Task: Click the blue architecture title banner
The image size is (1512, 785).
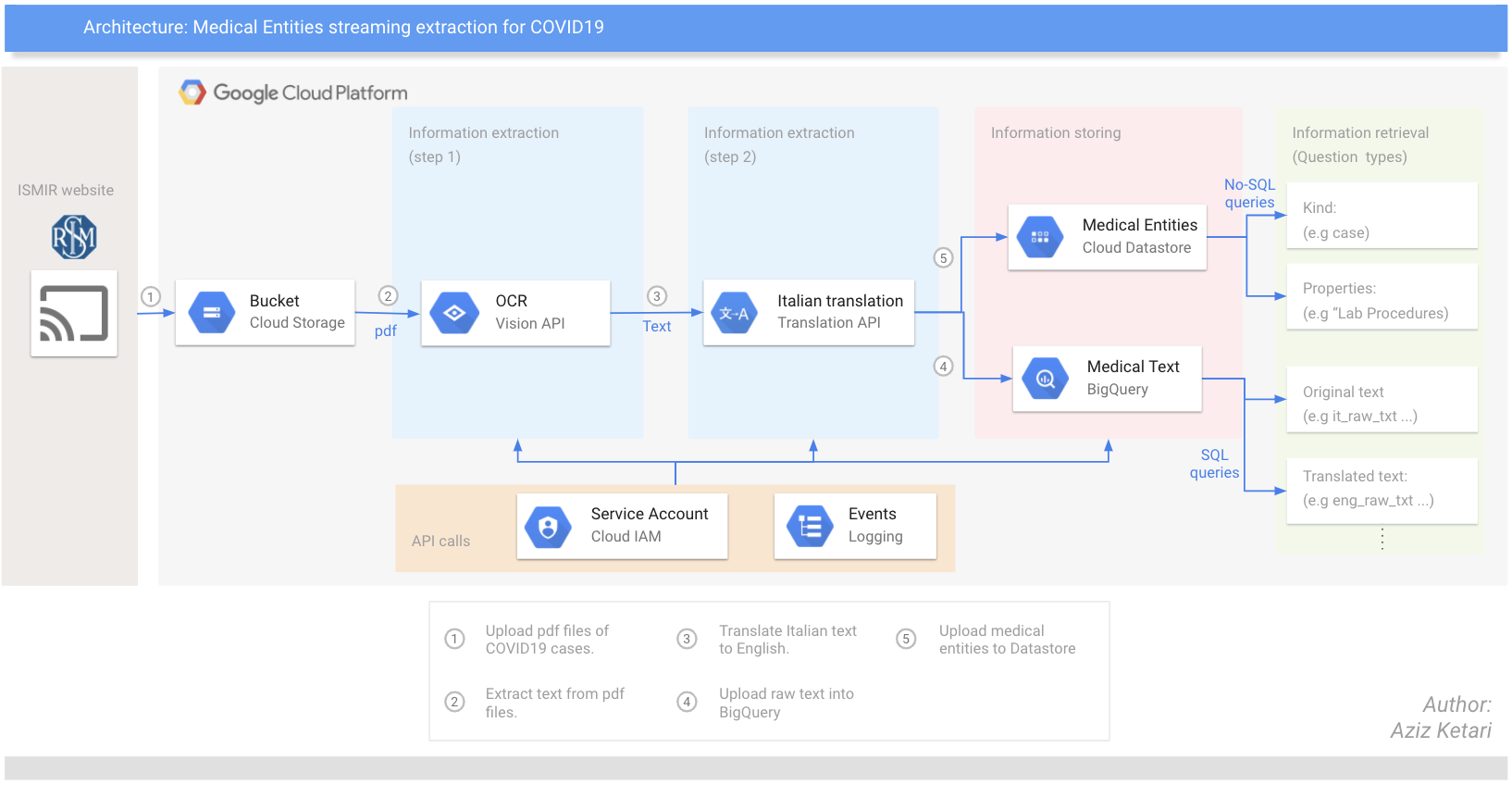Action: point(755,28)
